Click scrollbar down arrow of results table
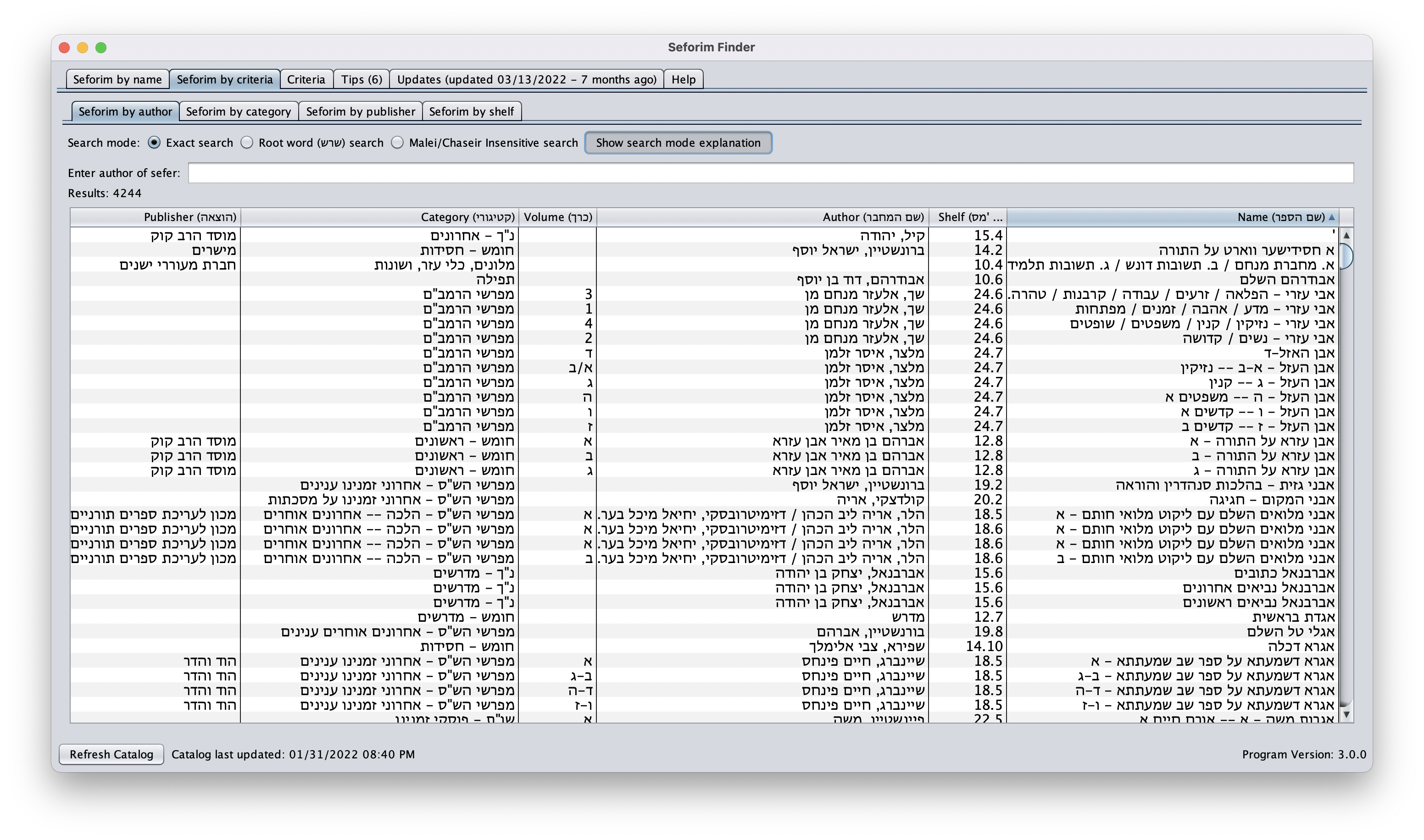This screenshot has height=840, width=1424. (x=1346, y=714)
